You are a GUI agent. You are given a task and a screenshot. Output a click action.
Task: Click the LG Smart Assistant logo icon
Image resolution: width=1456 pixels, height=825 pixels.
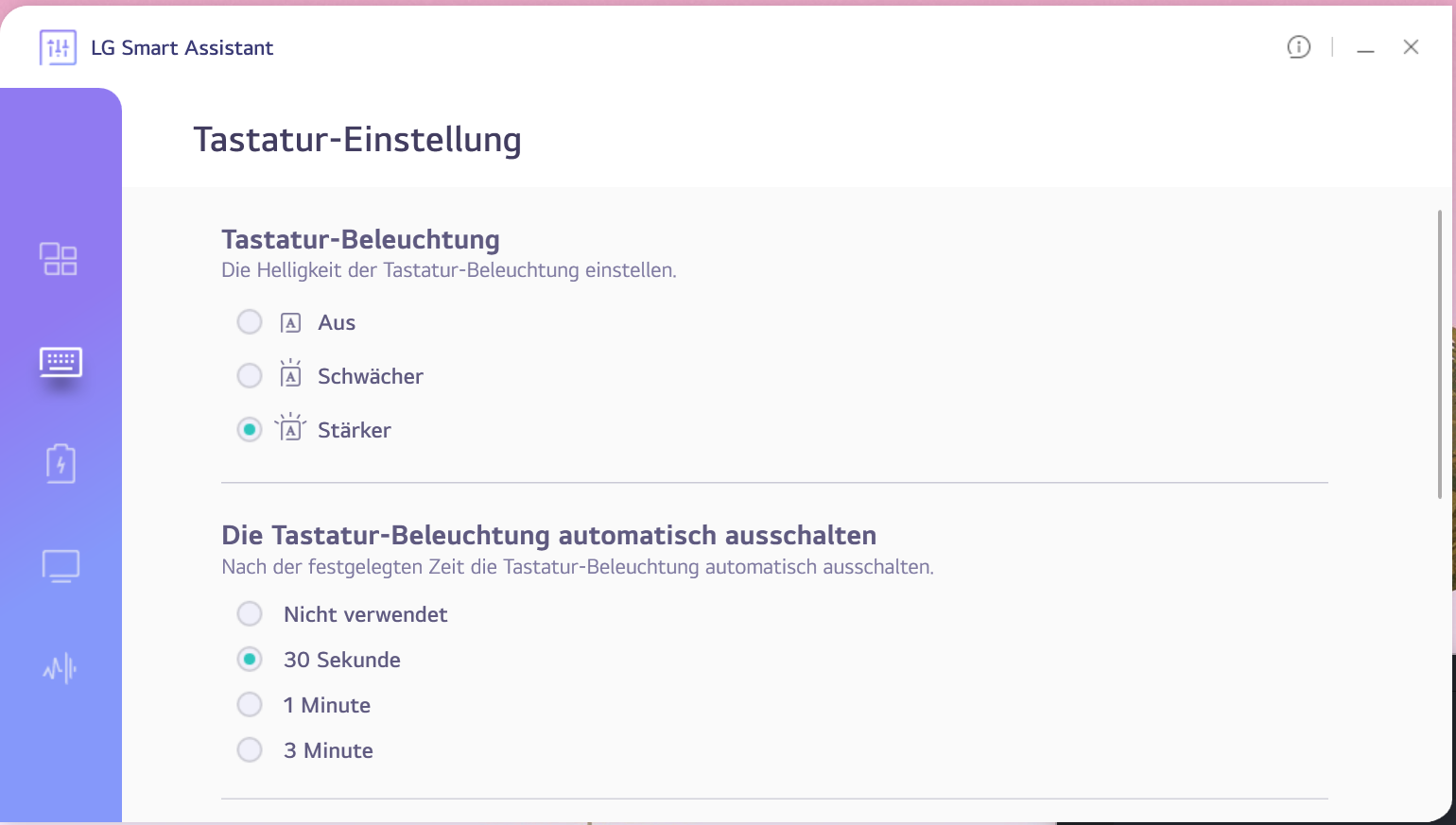click(58, 47)
